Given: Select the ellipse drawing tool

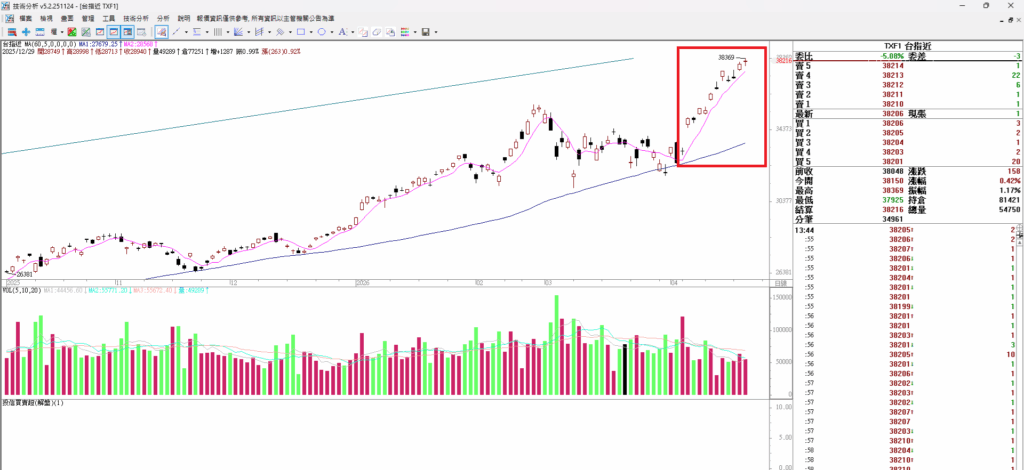Looking at the screenshot, I should coord(323,32).
